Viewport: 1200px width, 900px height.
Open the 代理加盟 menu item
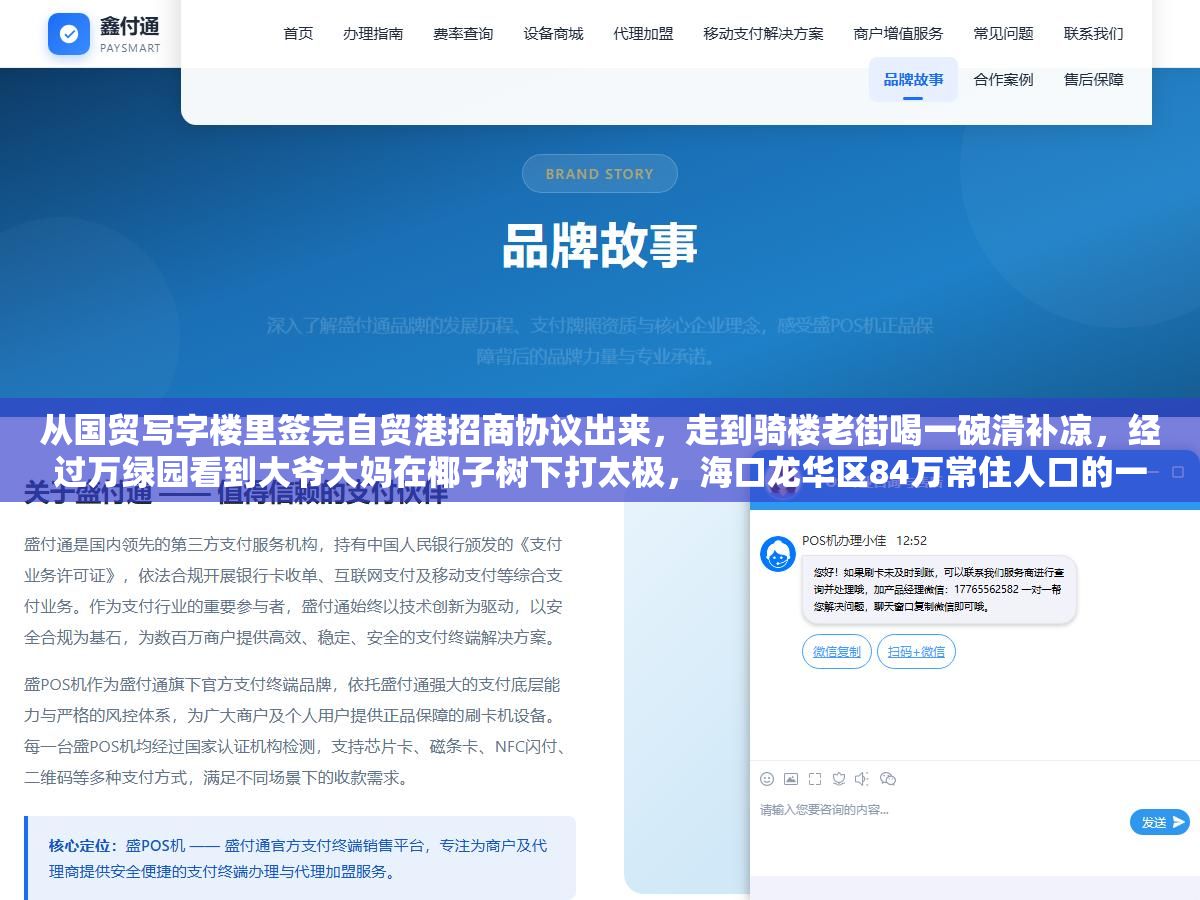pos(643,33)
